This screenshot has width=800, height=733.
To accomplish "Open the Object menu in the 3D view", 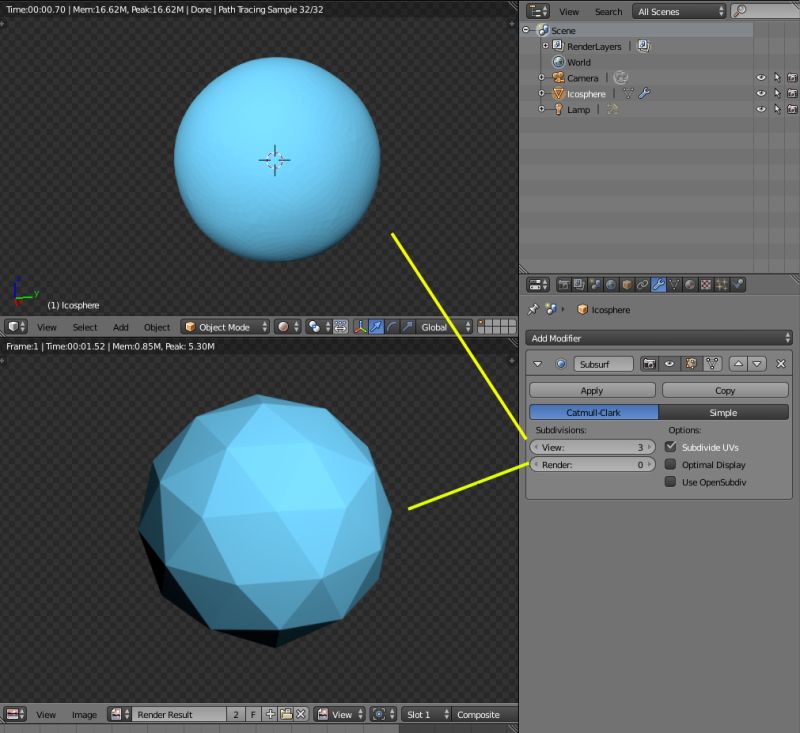I will [x=156, y=327].
